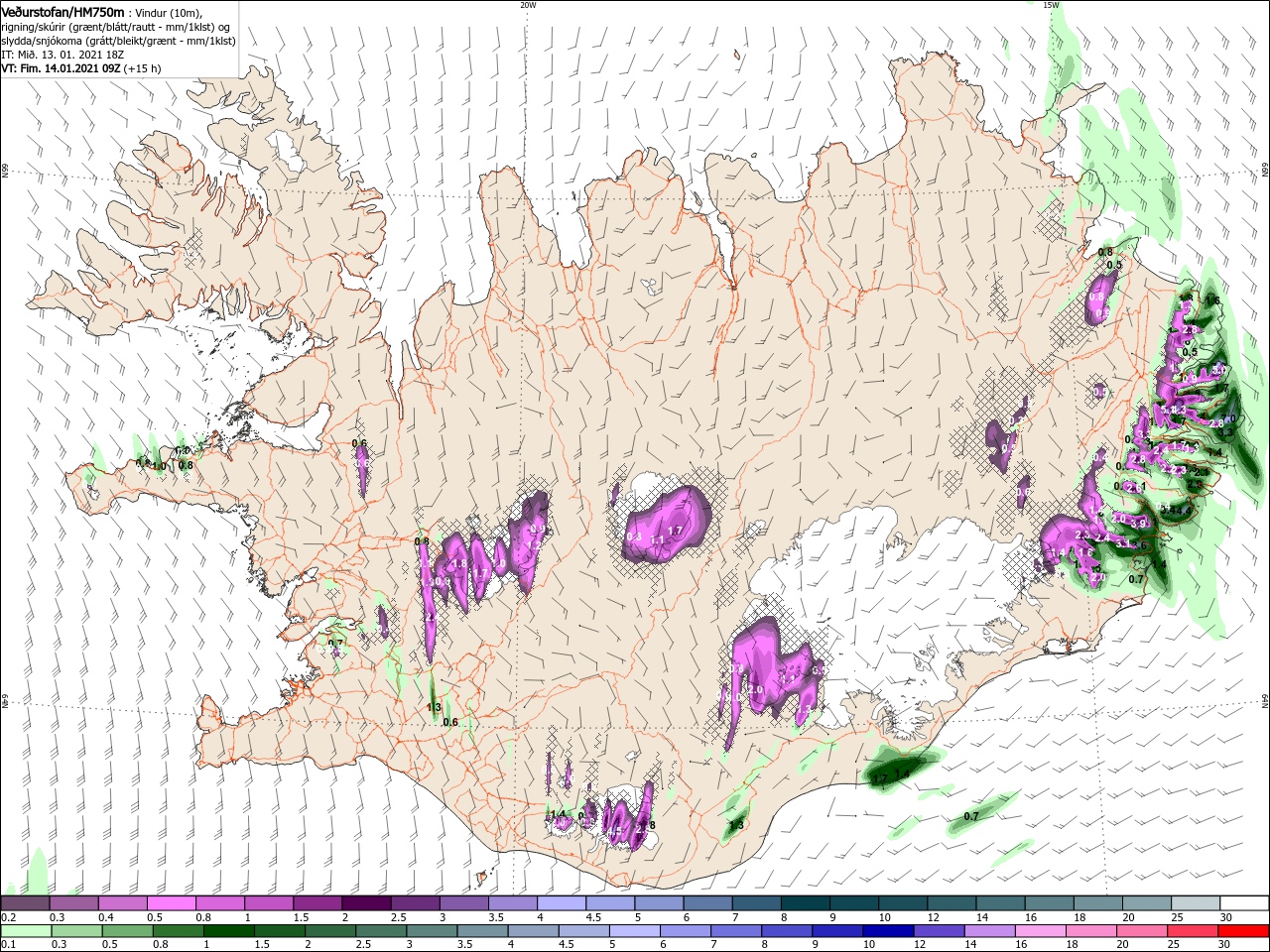Pick the bright red bottom legend swatch after 30

[1242, 931]
